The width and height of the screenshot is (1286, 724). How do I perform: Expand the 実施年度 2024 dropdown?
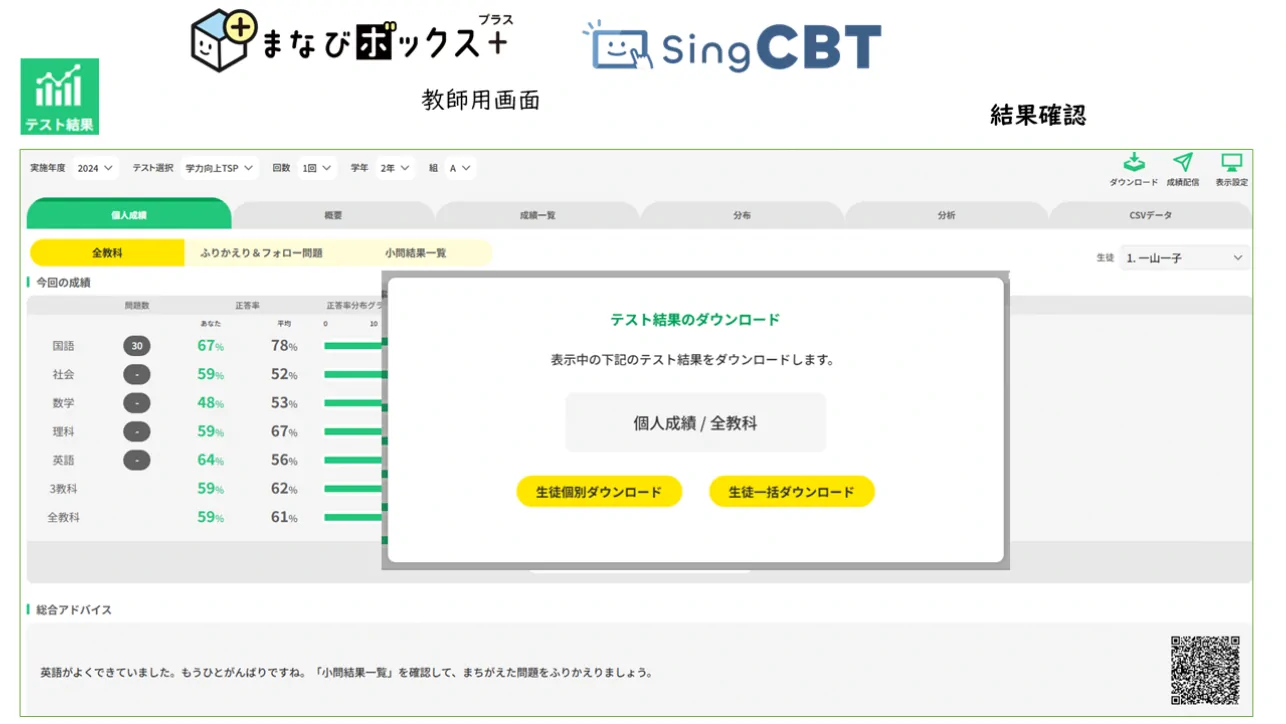click(96, 169)
